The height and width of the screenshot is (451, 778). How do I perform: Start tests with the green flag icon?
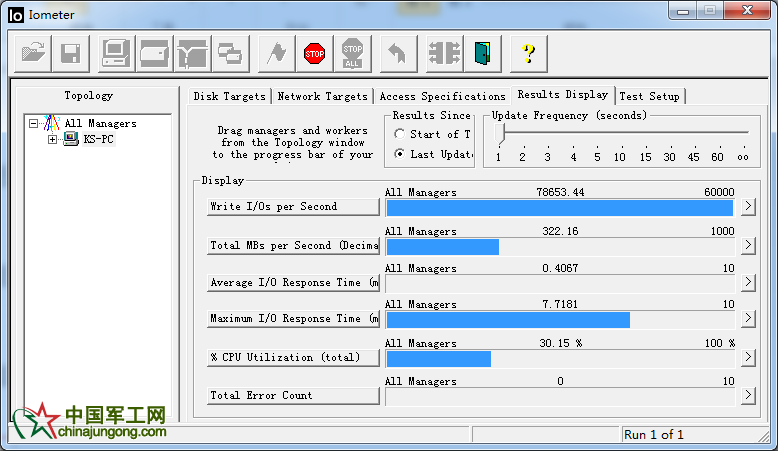275,53
